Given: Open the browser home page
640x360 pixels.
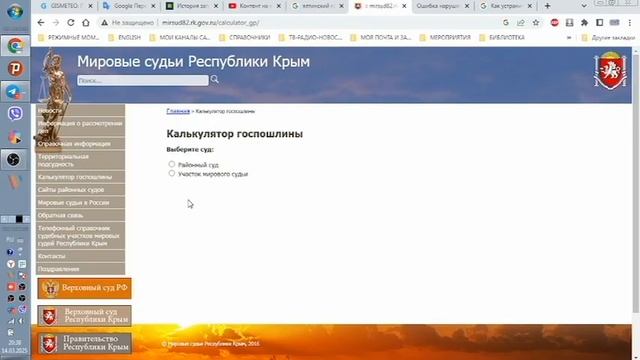Looking at the screenshot, I should tap(86, 23).
